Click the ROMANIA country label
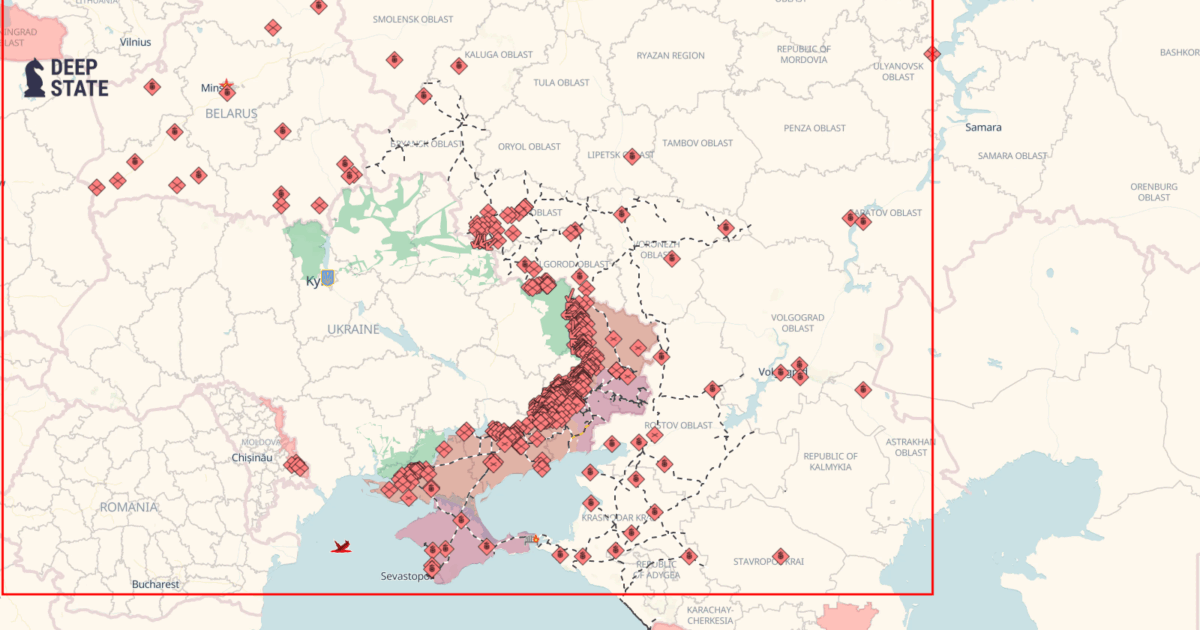1200x630 pixels. pos(128,507)
